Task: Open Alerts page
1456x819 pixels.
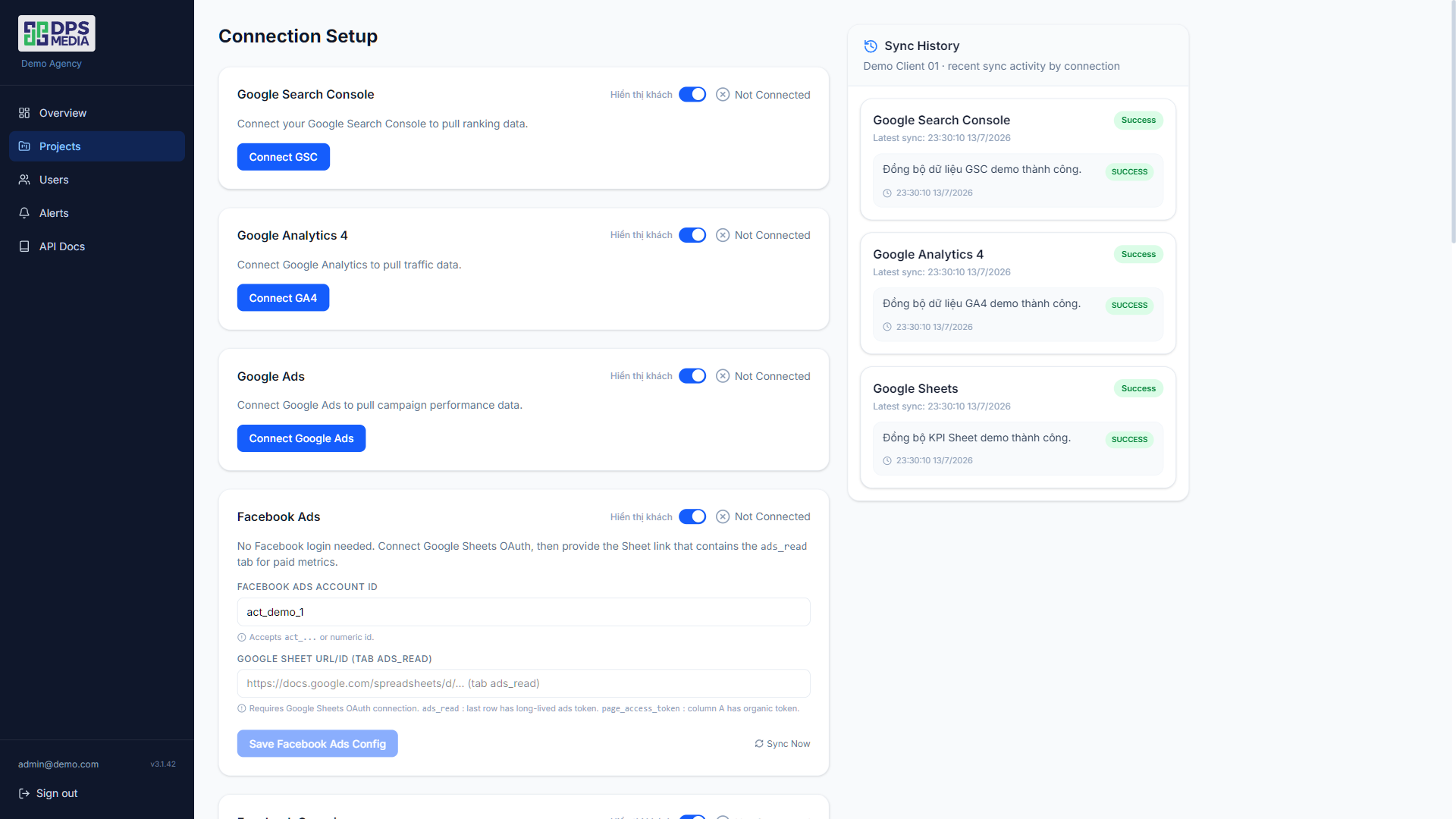Action: coord(97,213)
